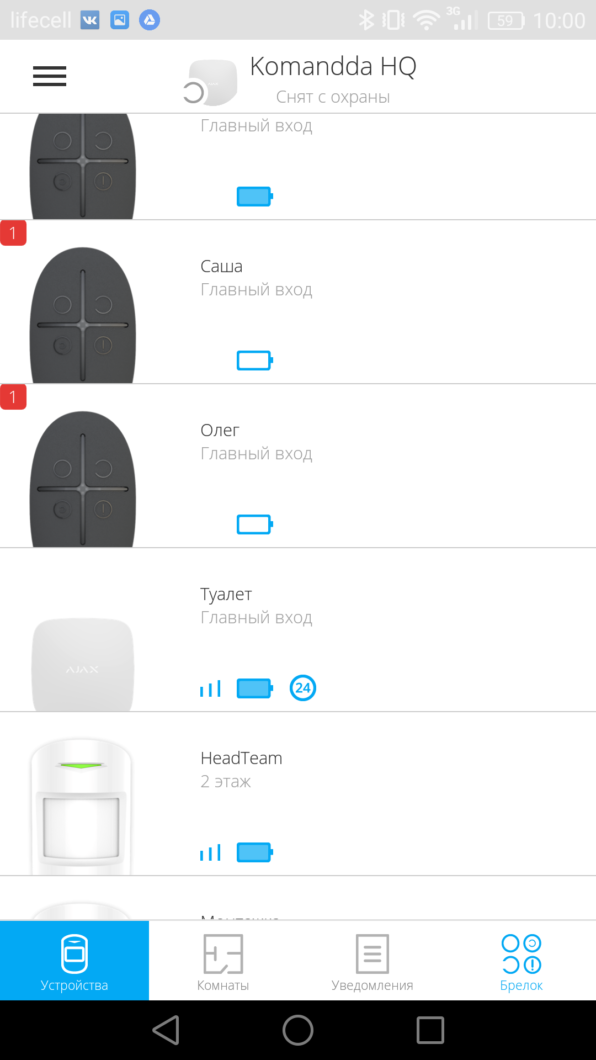
Task: Tap the red badge on Олег
Action: click(13, 397)
